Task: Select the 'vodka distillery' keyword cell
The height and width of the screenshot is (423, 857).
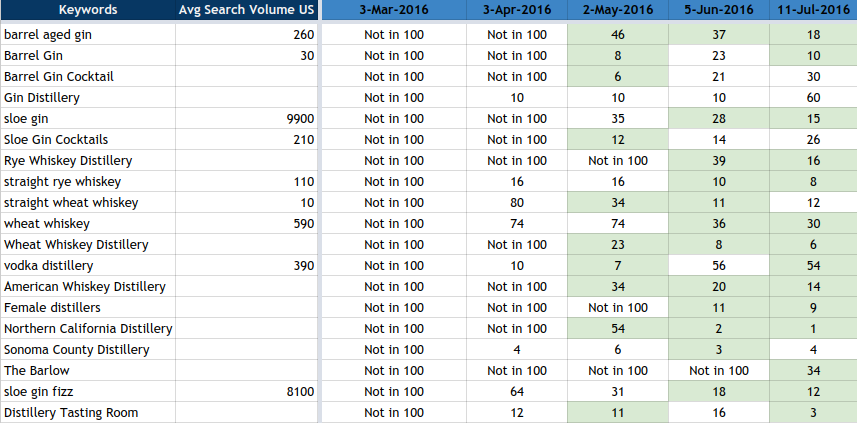Action: click(88, 266)
